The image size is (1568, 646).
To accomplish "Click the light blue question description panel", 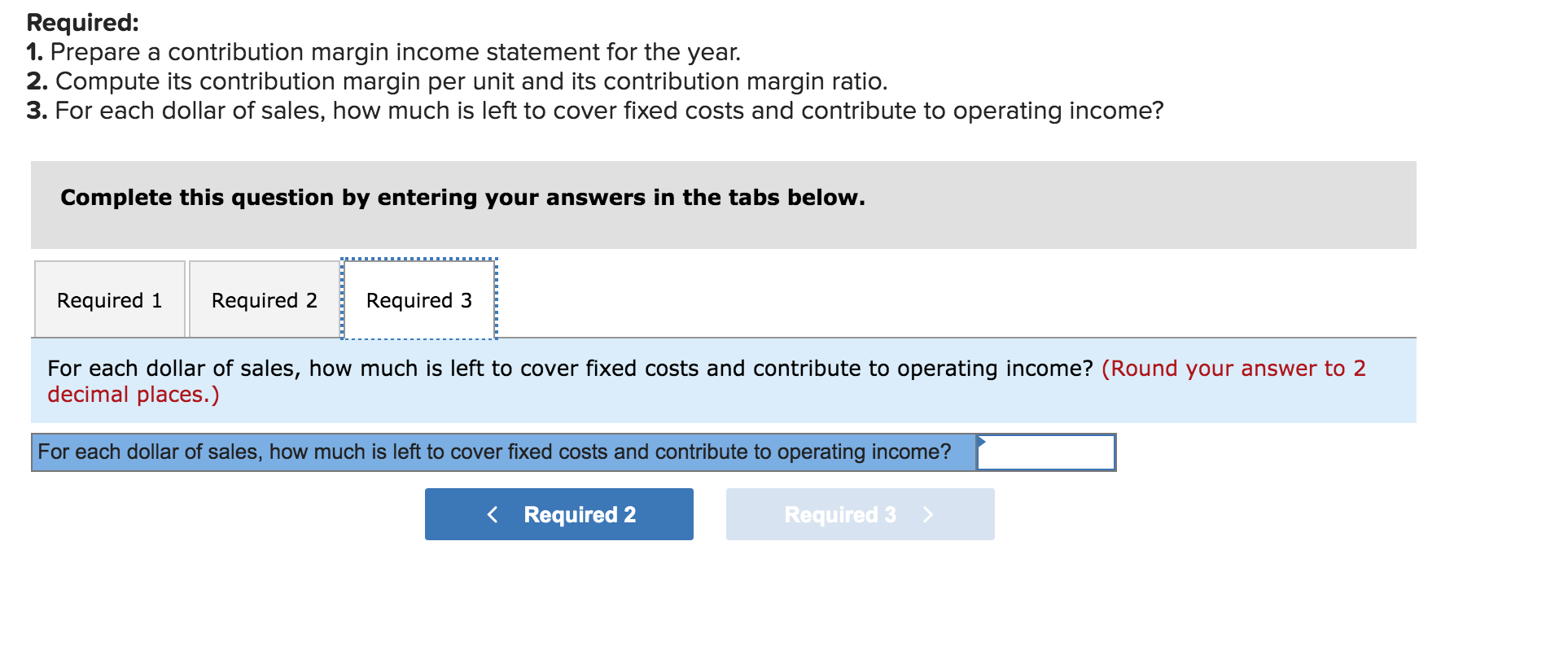I will click(725, 381).
